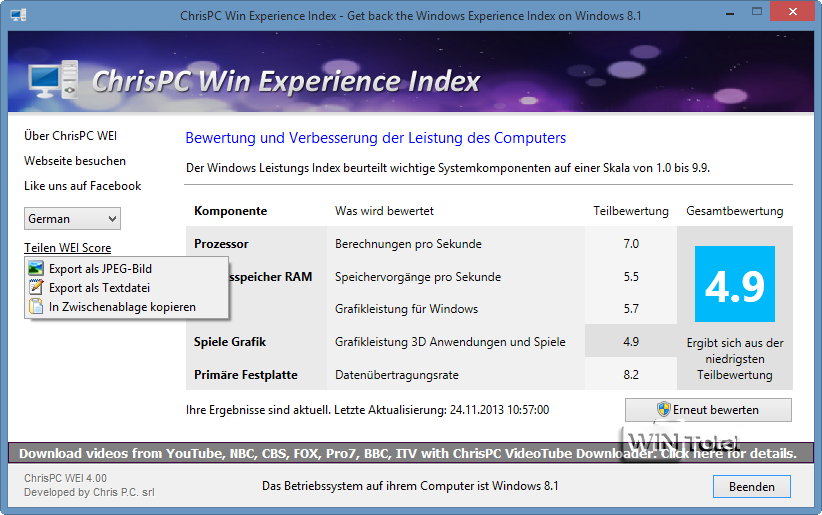Maximize the ChrisPC window
Image resolution: width=822 pixels, height=515 pixels.
(x=756, y=12)
